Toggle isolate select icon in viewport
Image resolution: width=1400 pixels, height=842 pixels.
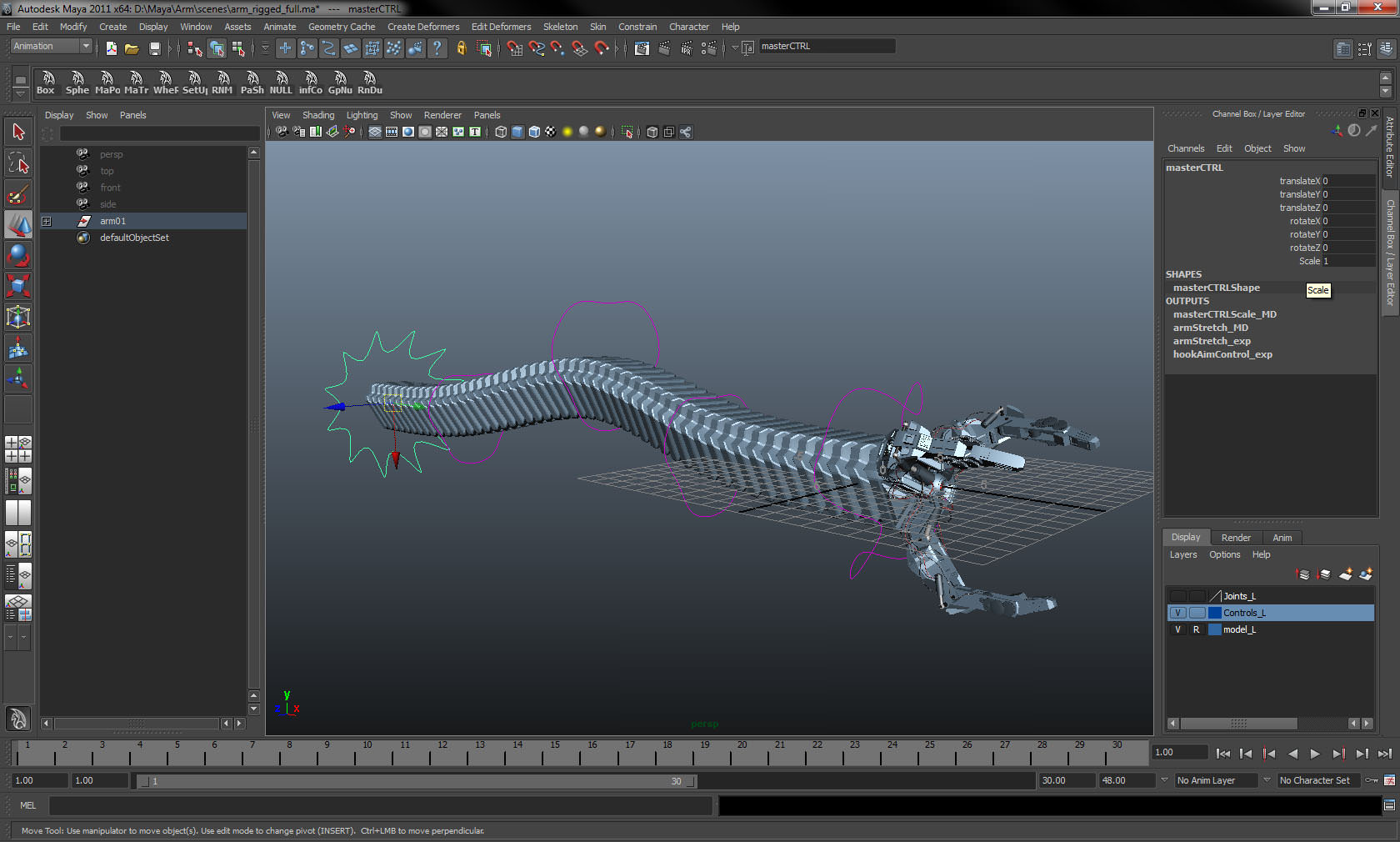tap(627, 132)
